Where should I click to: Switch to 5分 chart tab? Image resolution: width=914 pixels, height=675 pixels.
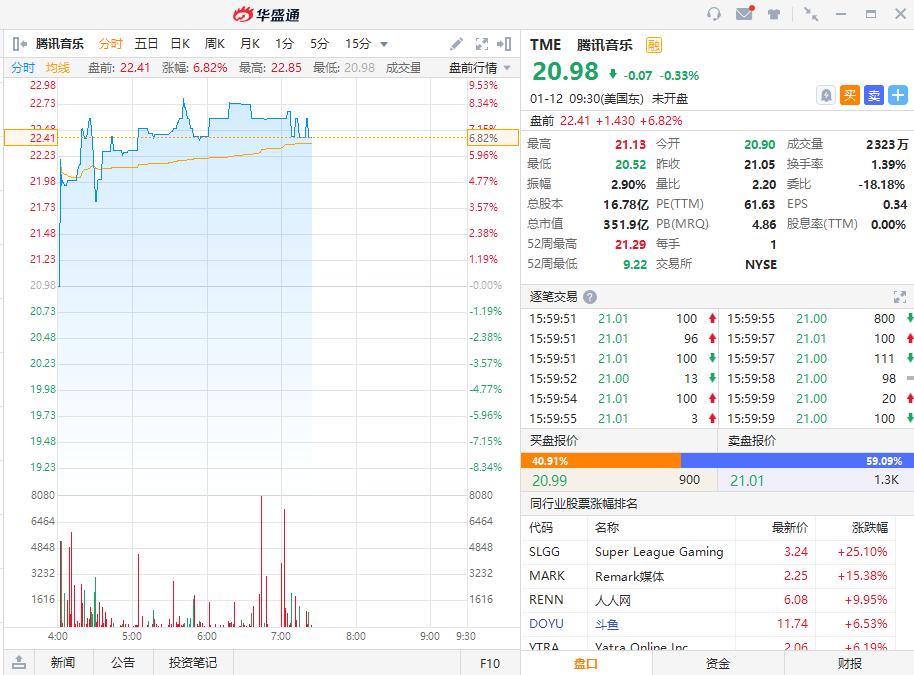(319, 44)
